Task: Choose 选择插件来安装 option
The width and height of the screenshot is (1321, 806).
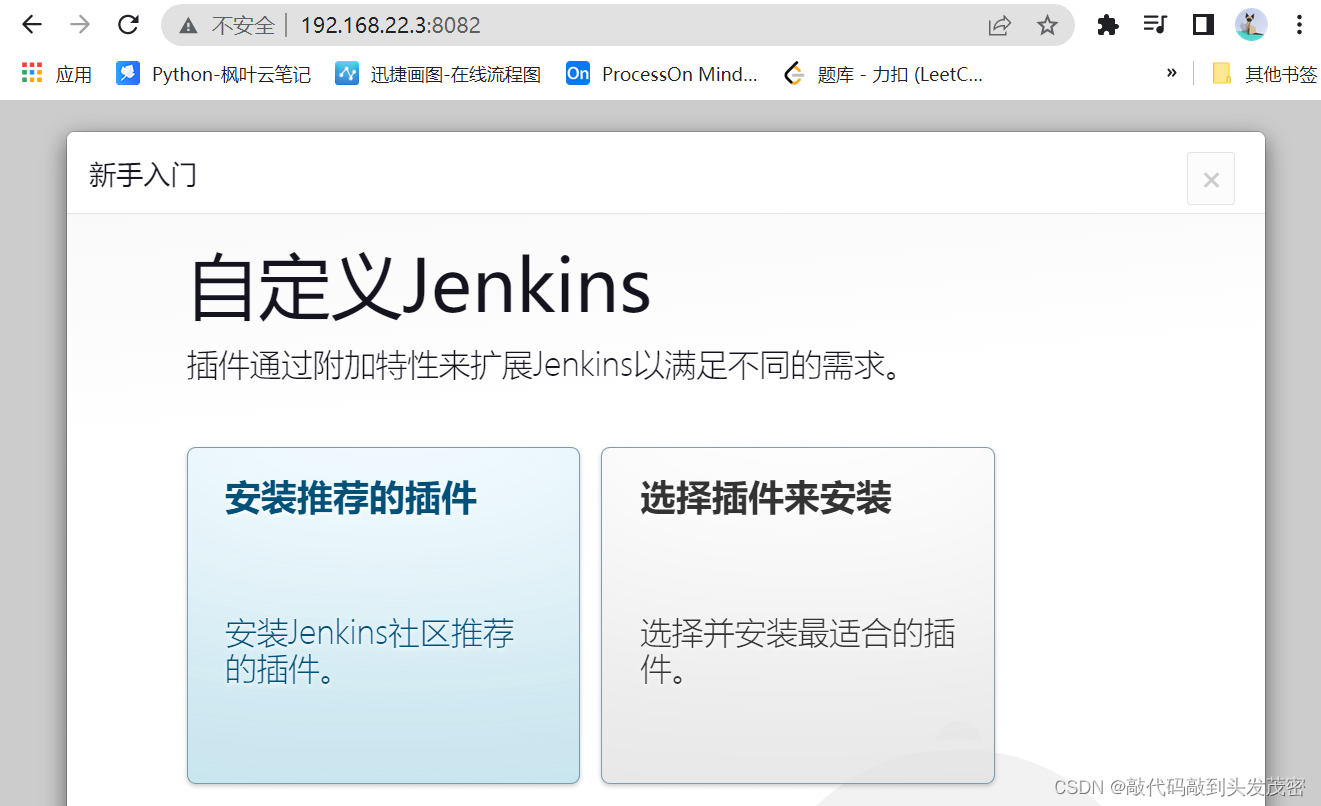Action: tap(798, 616)
